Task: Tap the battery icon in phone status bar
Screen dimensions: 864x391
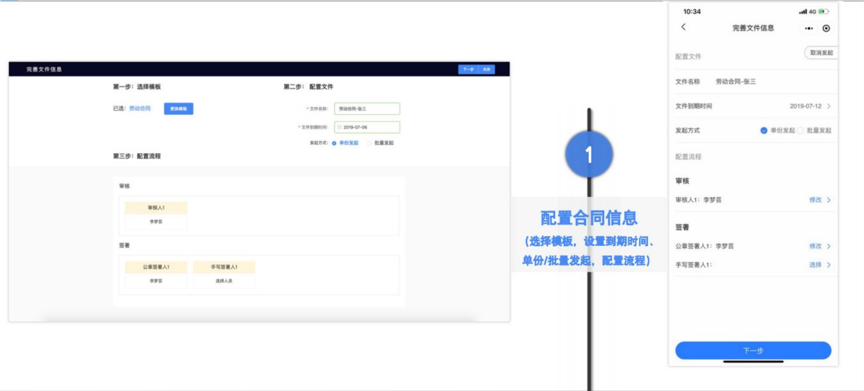Action: pos(824,12)
